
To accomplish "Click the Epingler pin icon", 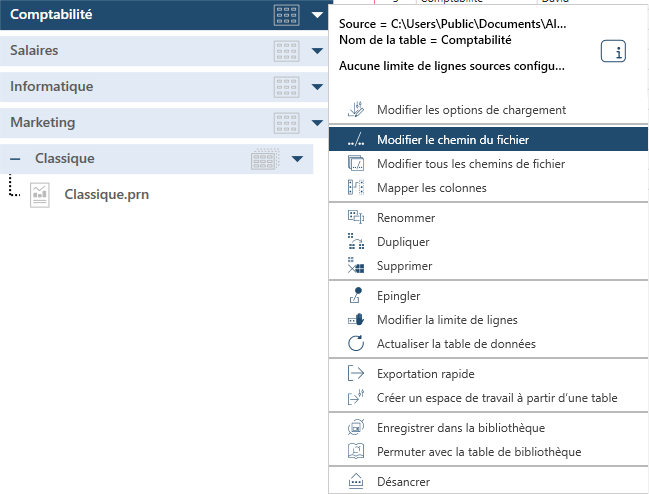I will point(356,296).
